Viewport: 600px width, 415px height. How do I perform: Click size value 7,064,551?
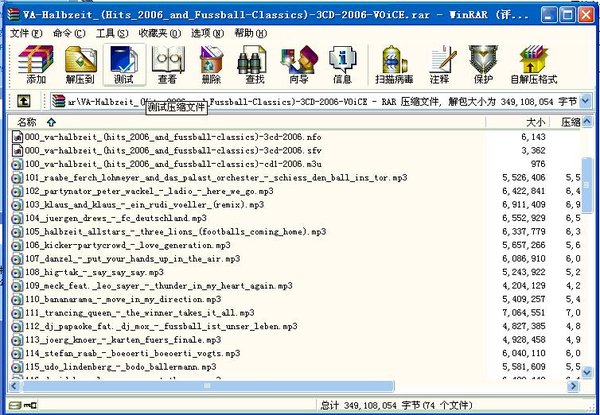(x=524, y=313)
